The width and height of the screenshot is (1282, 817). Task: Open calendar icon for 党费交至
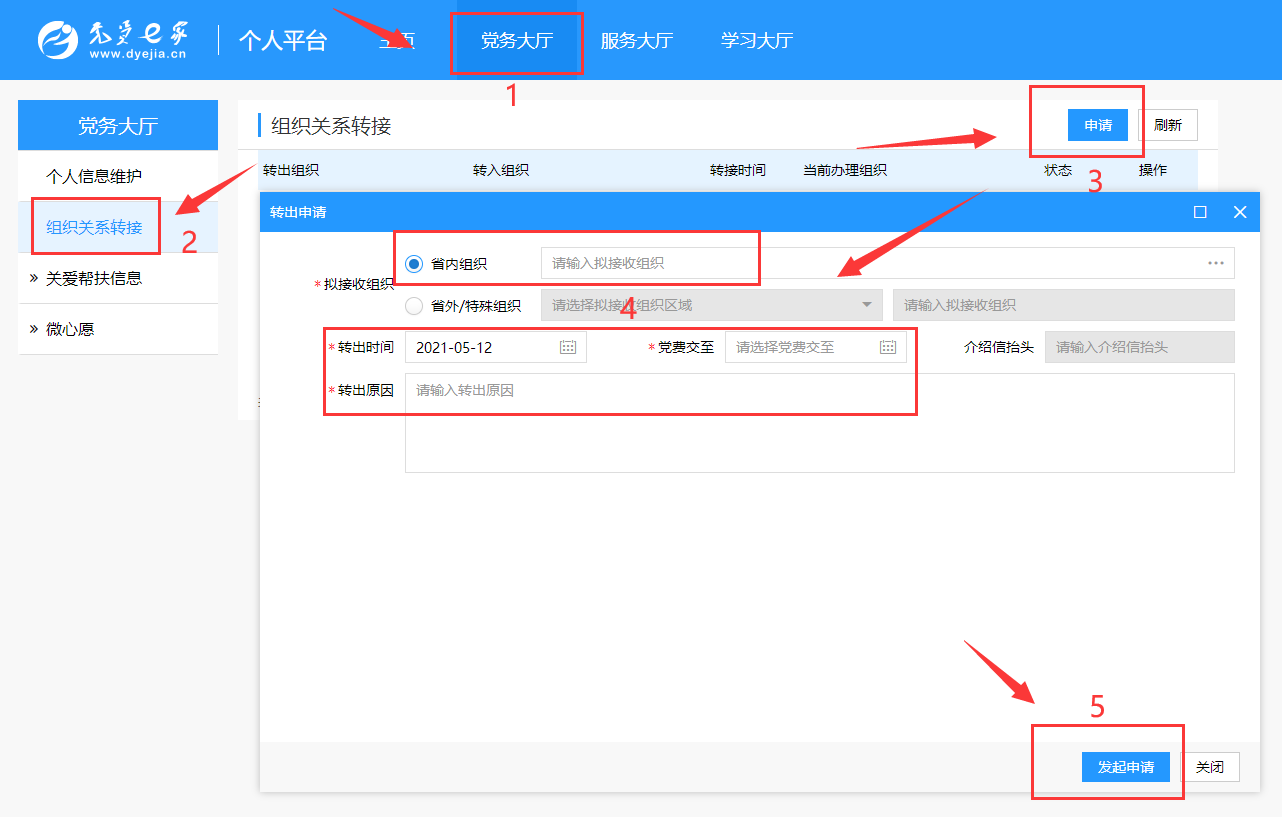888,348
